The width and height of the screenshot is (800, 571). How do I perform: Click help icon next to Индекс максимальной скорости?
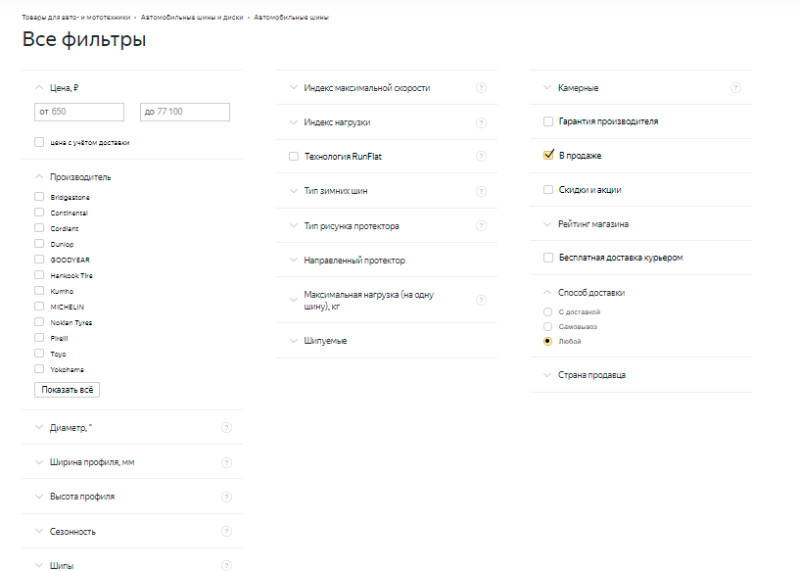481,88
